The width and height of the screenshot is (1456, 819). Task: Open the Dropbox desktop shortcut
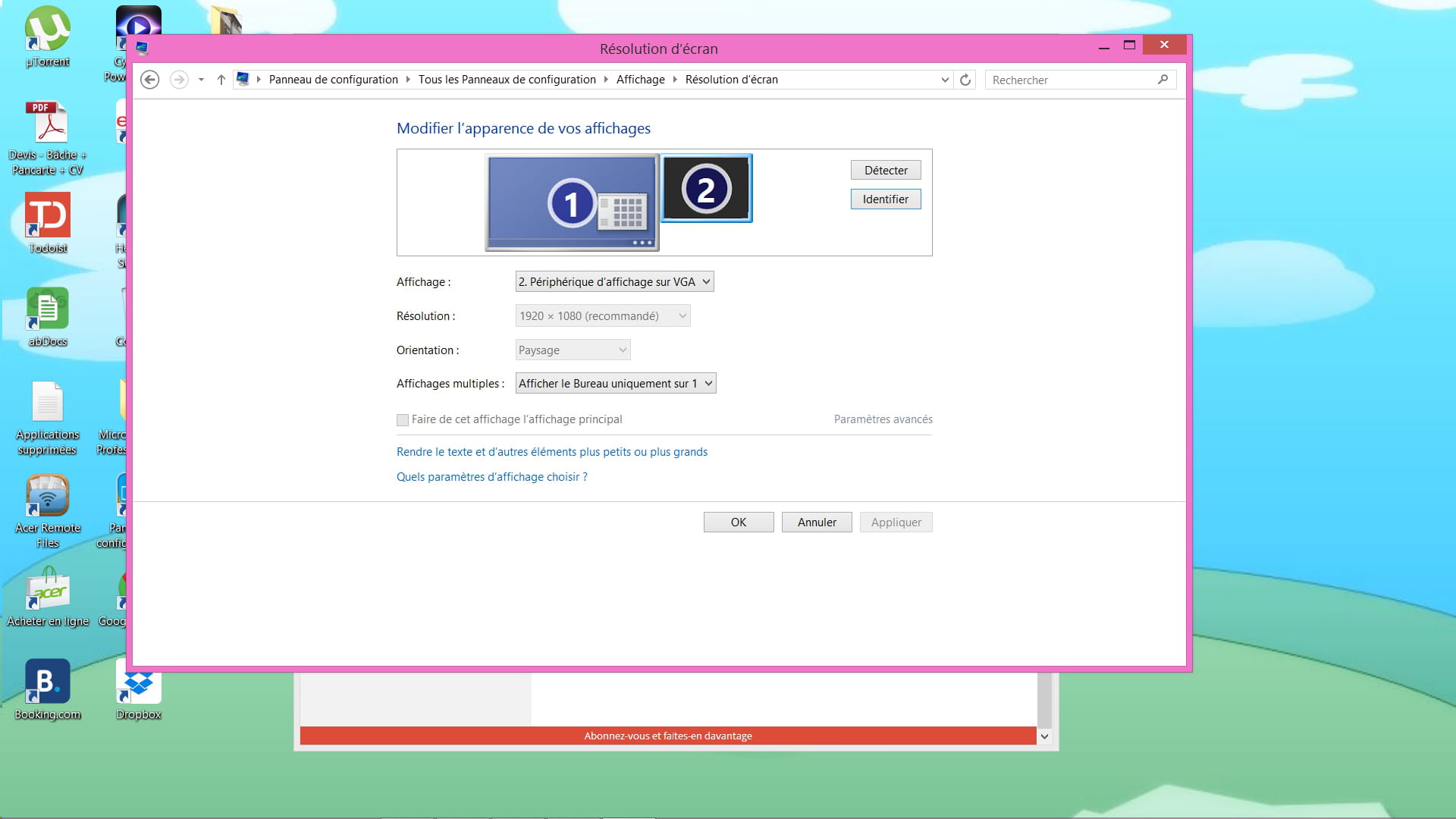[138, 686]
